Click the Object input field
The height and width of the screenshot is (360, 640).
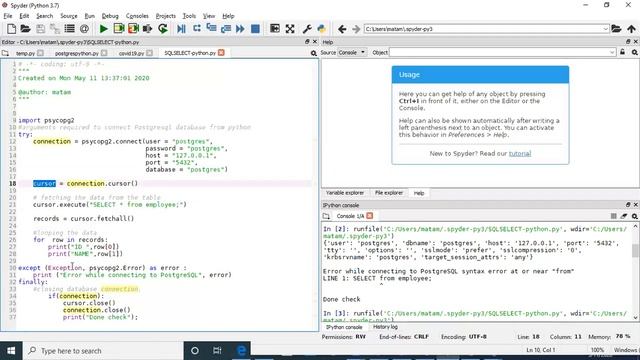tap(499, 52)
